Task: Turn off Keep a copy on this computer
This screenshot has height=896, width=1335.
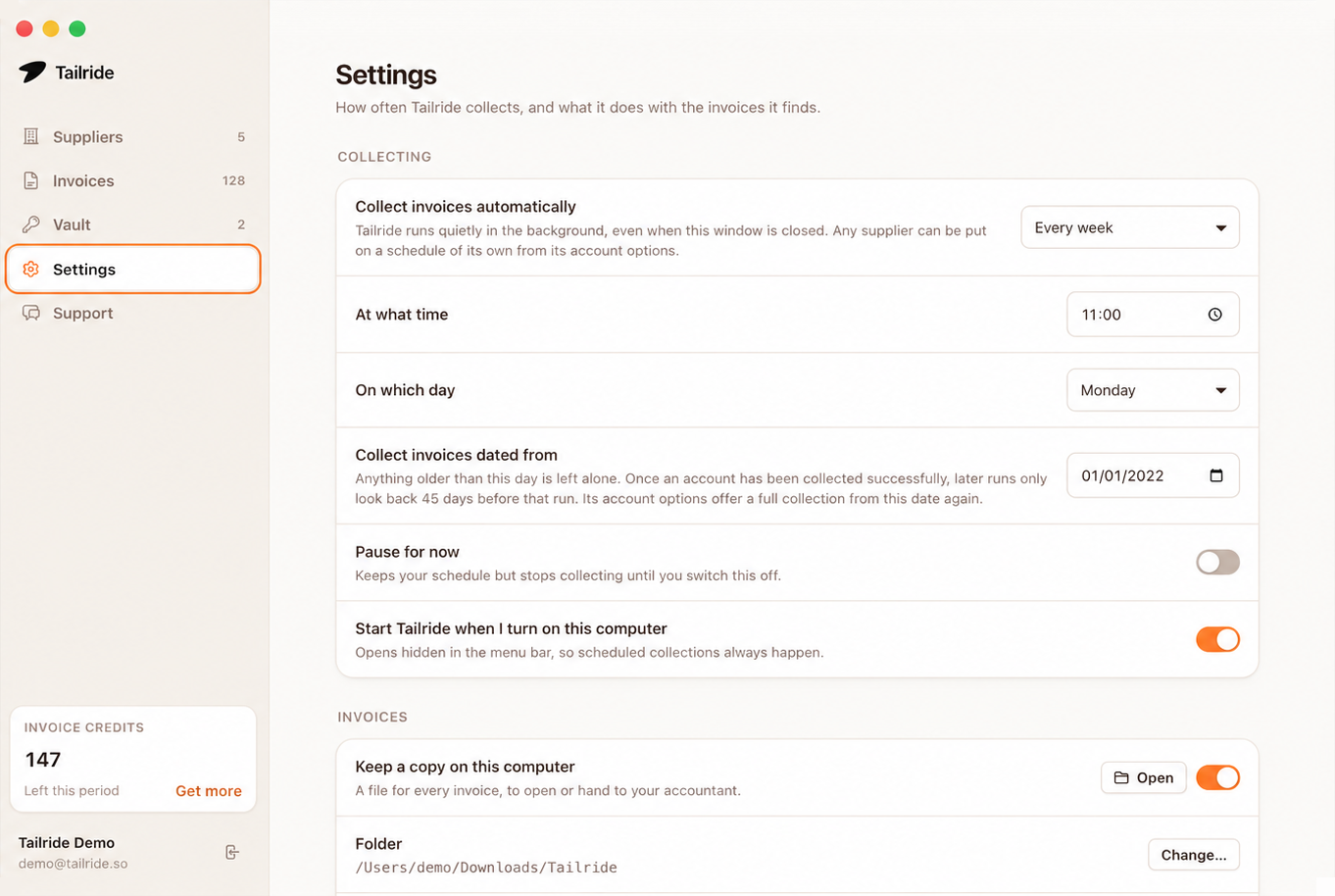Action: pyautogui.click(x=1217, y=777)
